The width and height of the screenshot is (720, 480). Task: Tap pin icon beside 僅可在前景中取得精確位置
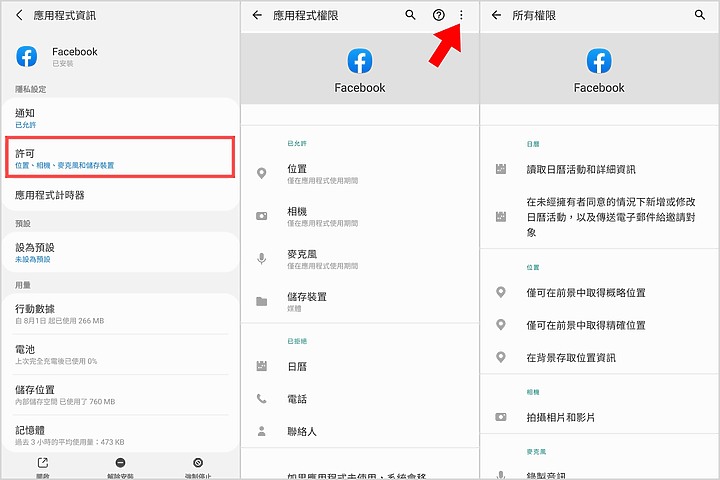[x=501, y=325]
